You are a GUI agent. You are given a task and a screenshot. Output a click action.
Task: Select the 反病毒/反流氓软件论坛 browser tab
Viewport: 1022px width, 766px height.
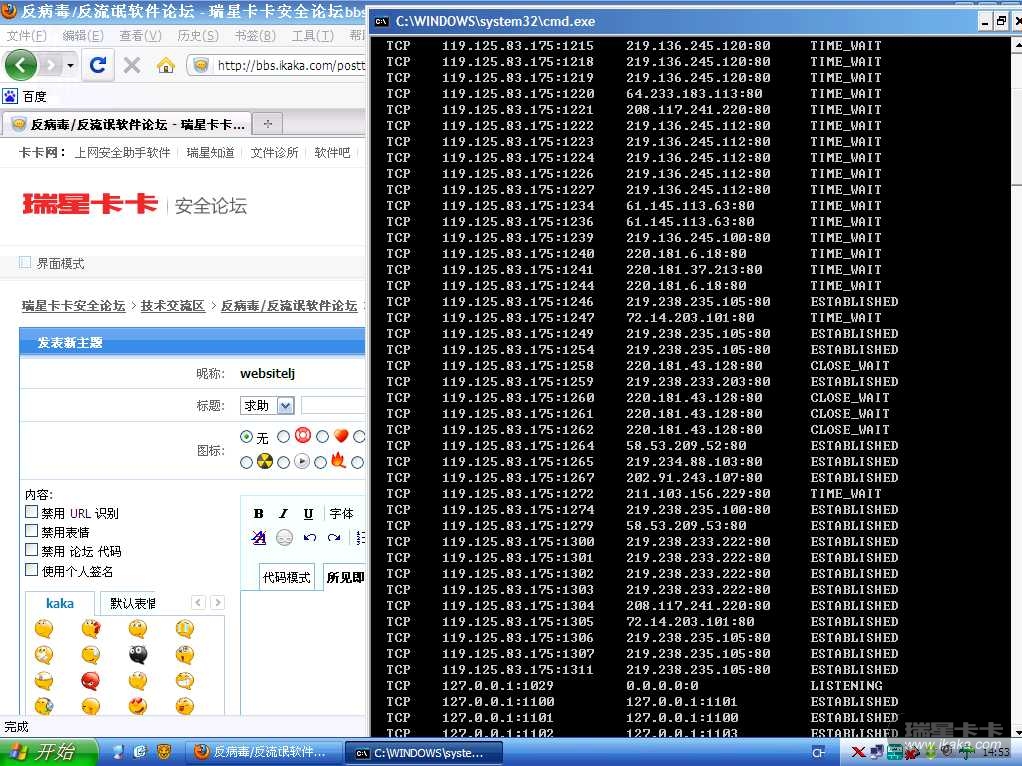(x=127, y=124)
